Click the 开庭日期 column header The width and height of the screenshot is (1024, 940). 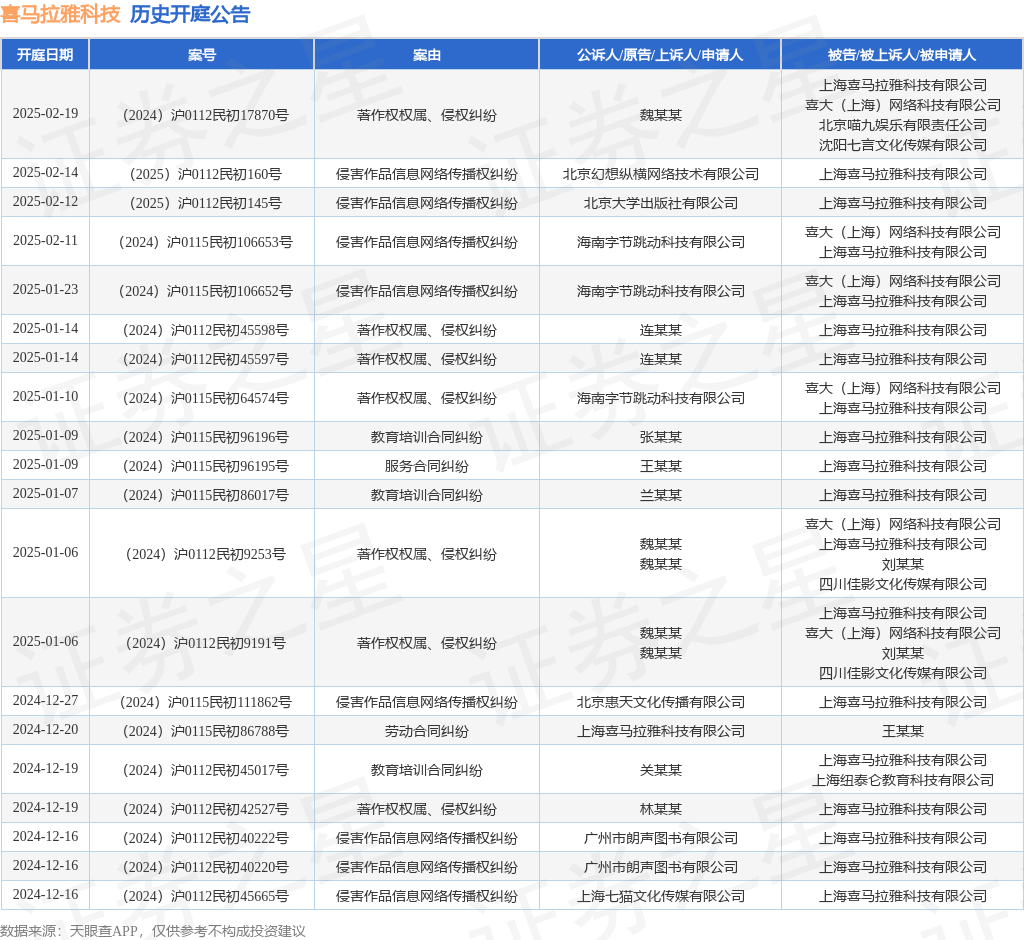45,55
